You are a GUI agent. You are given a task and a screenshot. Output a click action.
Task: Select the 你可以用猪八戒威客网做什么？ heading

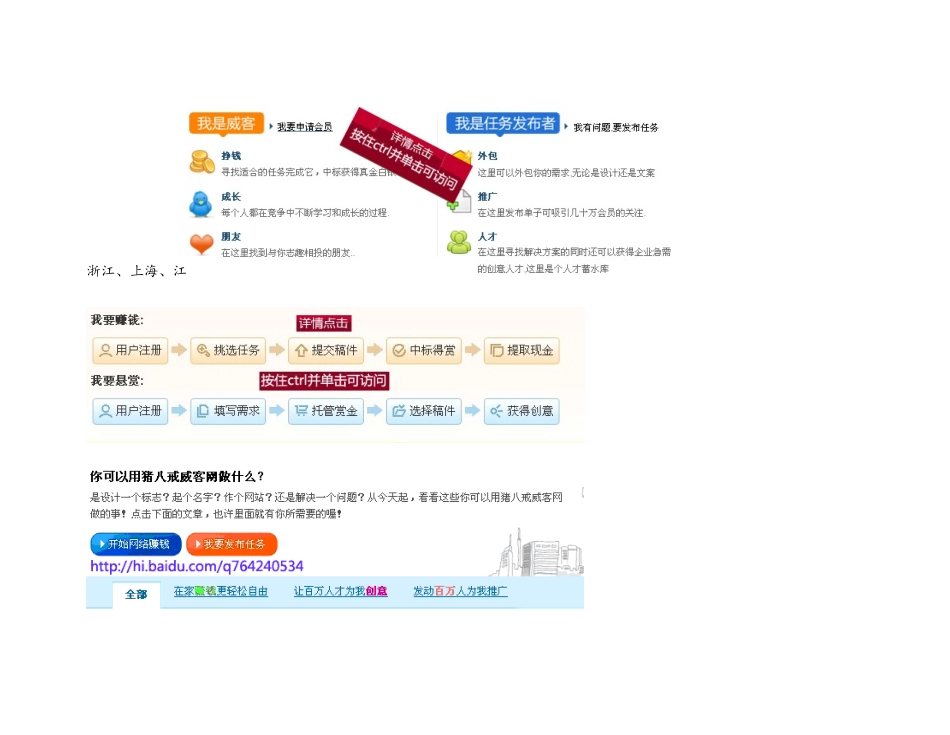point(177,476)
